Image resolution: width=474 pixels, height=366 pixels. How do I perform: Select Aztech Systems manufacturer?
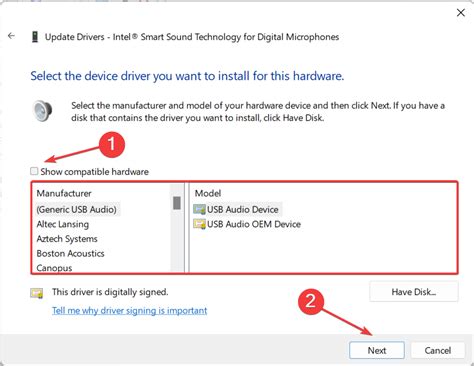(x=67, y=239)
